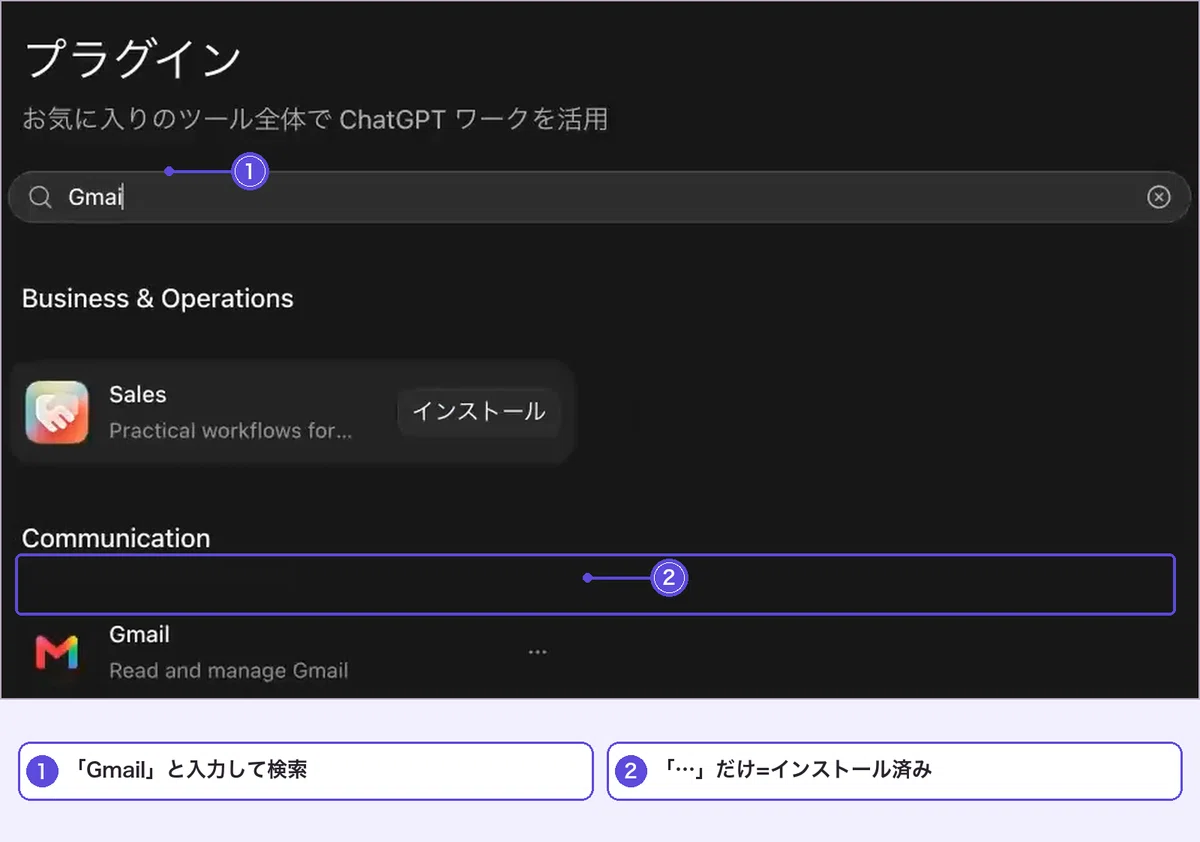Viewport: 1200px width, 842px height.
Task: Install the Sales plugin via インストール button
Action: pyautogui.click(x=479, y=411)
